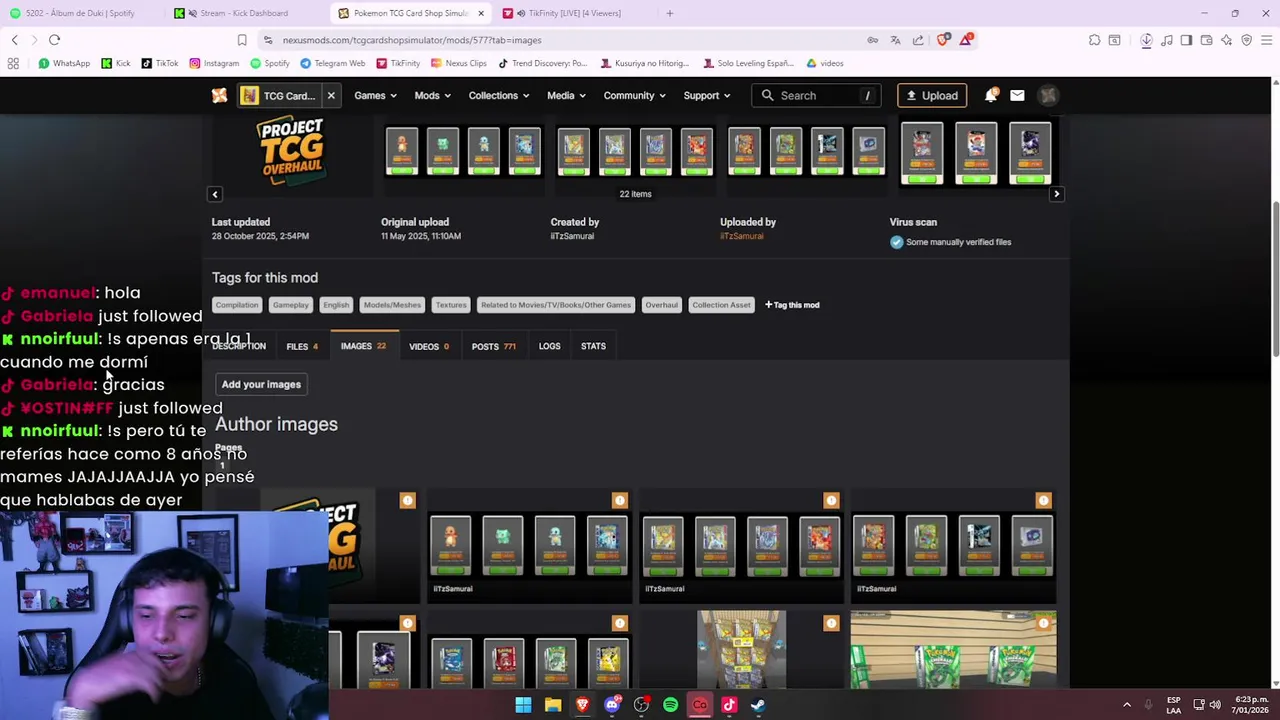Toggle the browser sidebar panel icon
This screenshot has height=720, width=1280.
(x=1186, y=40)
